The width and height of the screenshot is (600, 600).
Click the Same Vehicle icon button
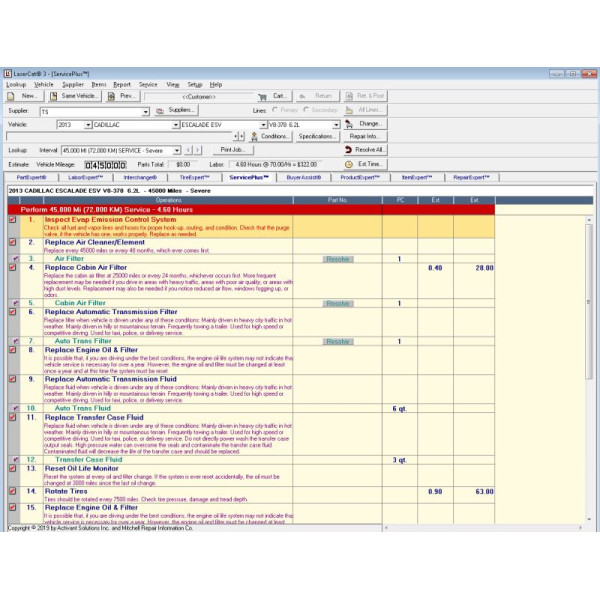[x=54, y=97]
